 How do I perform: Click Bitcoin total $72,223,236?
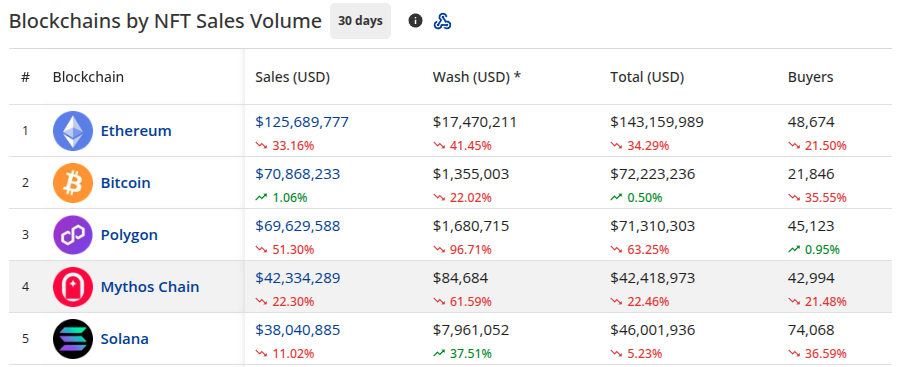653,174
